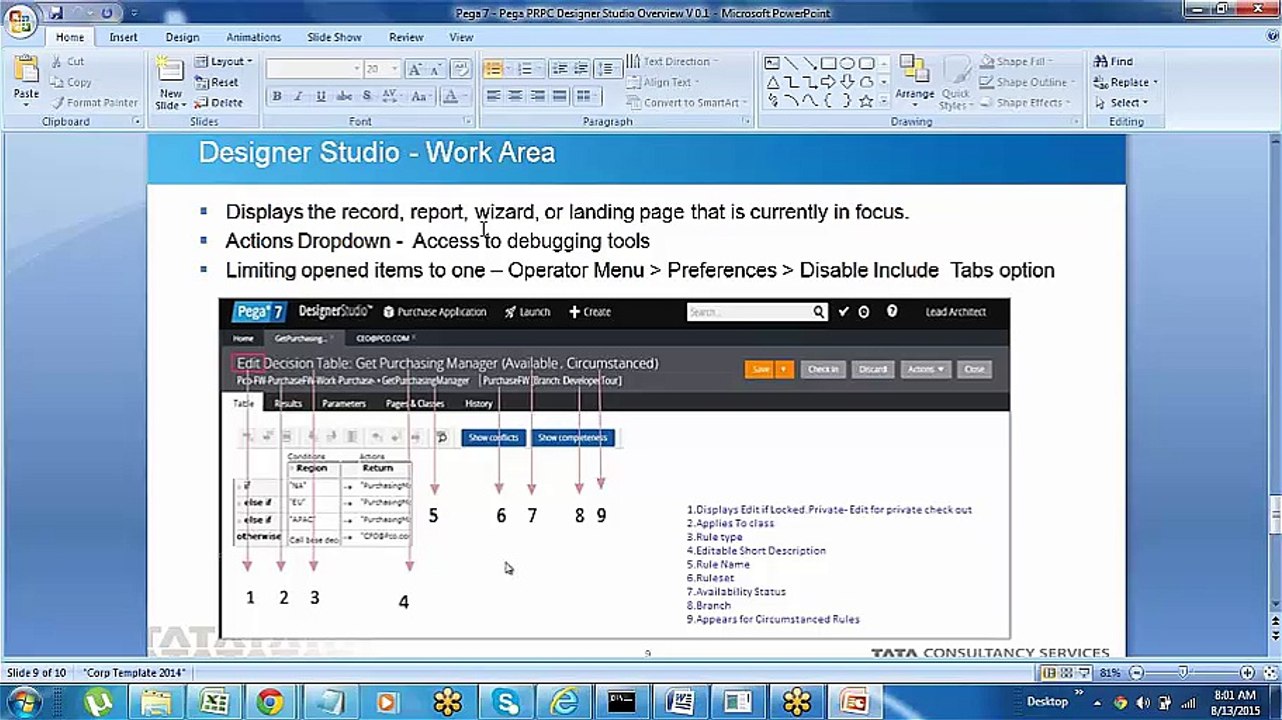Open Internet Explorer from the taskbar
This screenshot has height=720, width=1282.
pyautogui.click(x=565, y=702)
